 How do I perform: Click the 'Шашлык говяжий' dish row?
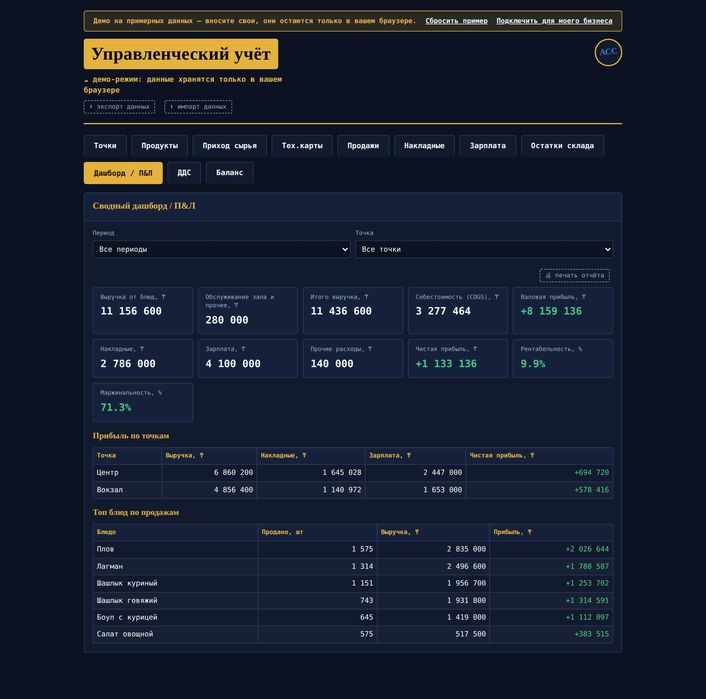(353, 600)
